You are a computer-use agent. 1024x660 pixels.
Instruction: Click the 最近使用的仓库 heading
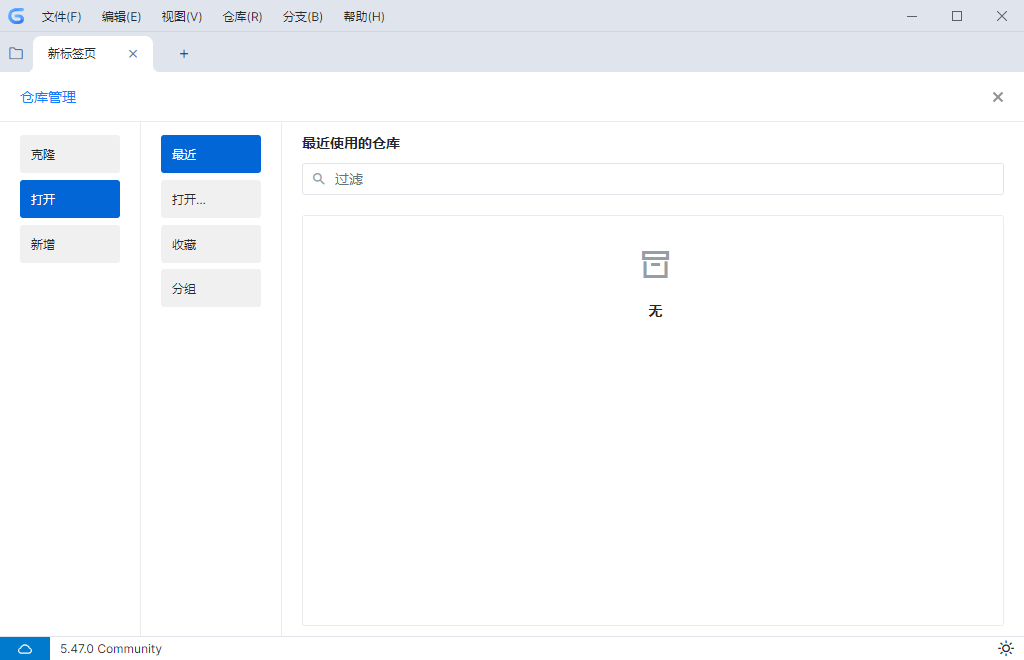click(x=351, y=143)
